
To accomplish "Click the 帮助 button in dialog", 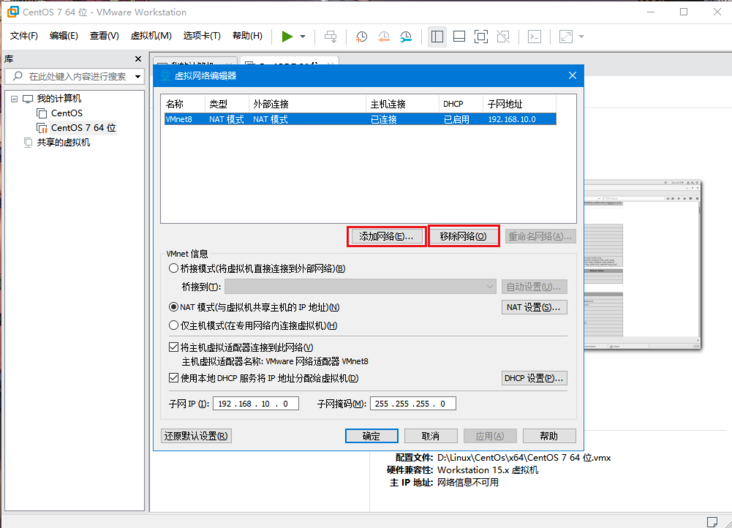I will pyautogui.click(x=549, y=436).
